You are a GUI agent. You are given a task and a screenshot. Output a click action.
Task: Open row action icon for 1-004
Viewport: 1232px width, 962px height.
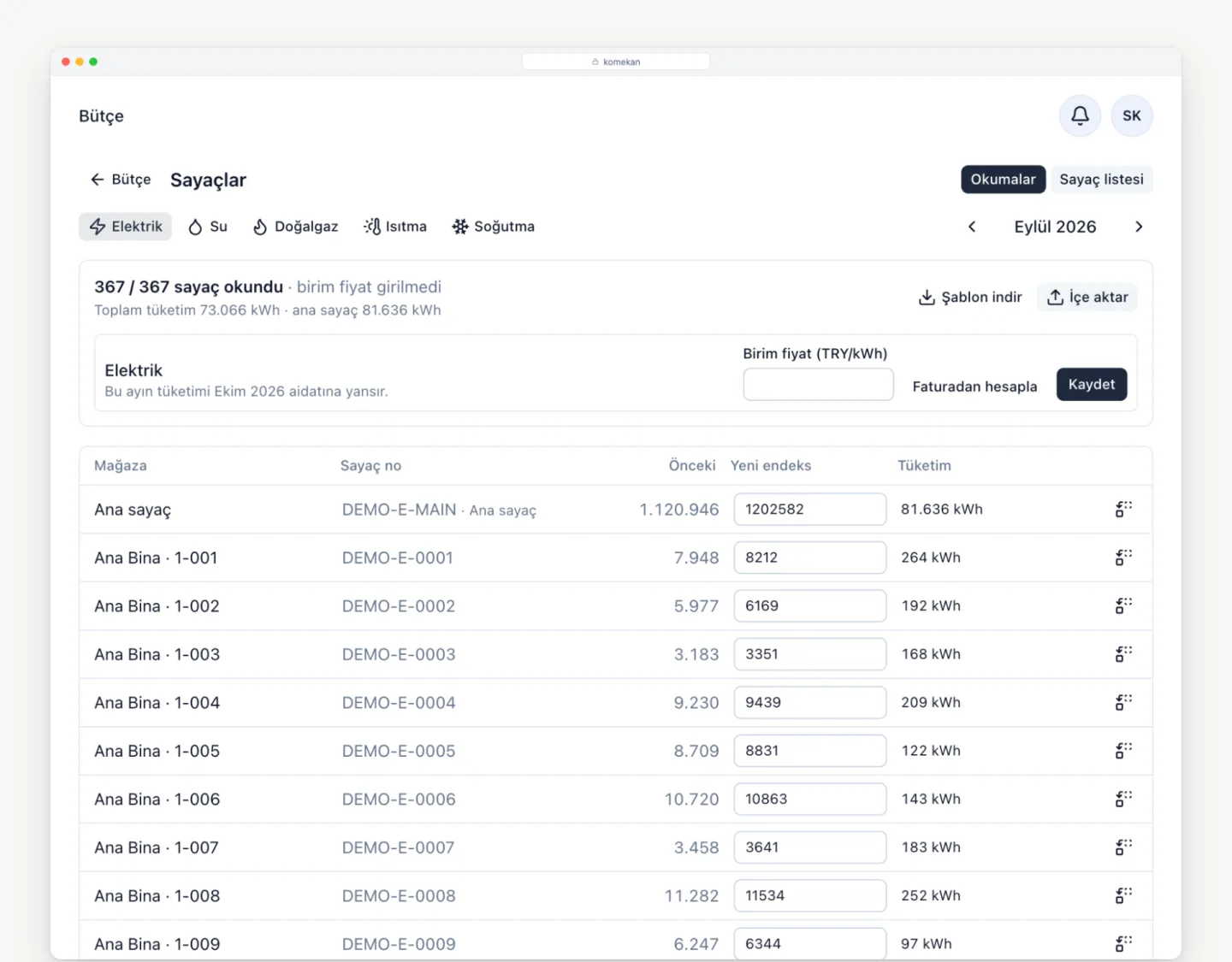(1123, 703)
